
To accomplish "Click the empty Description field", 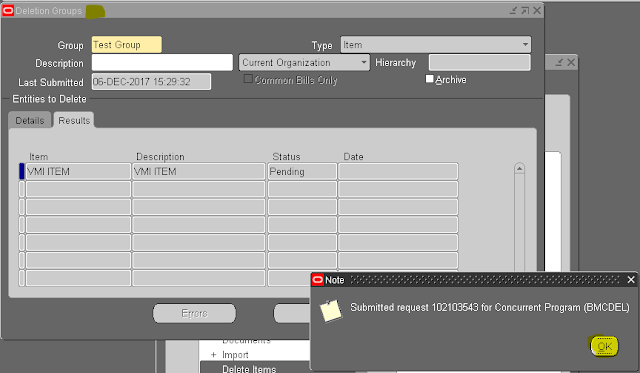I will click(162, 62).
